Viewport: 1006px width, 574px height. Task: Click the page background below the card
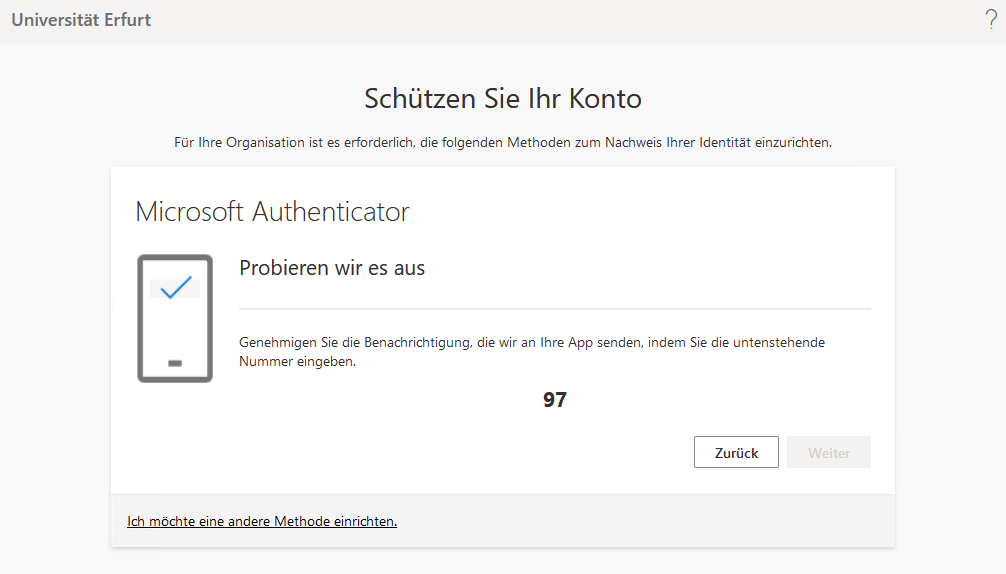tap(502, 562)
